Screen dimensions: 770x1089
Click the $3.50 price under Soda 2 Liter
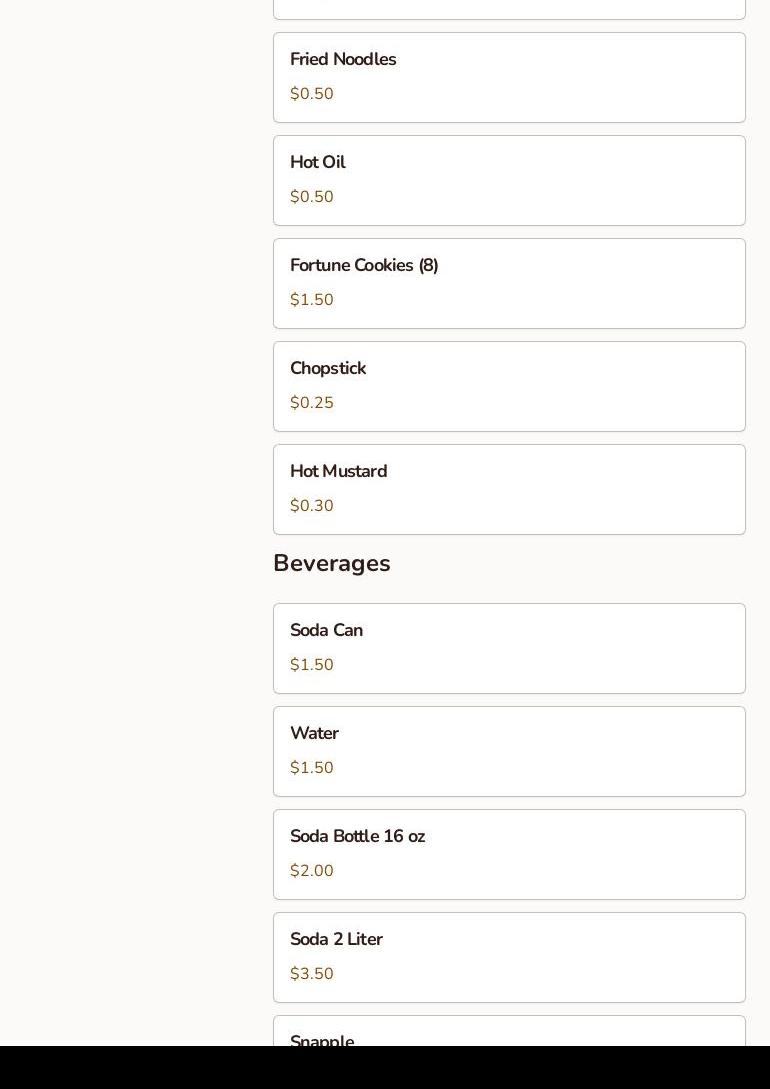312,974
